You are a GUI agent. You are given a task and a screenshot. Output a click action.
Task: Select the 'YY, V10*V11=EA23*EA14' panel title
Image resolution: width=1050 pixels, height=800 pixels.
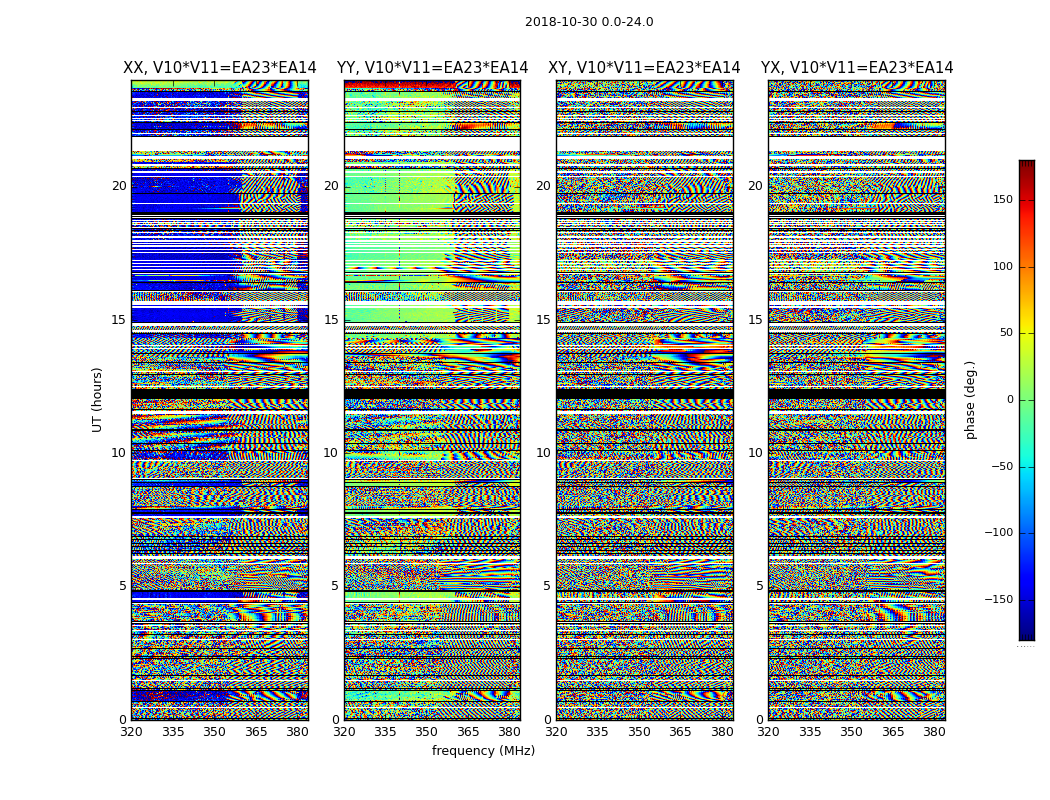click(x=433, y=68)
